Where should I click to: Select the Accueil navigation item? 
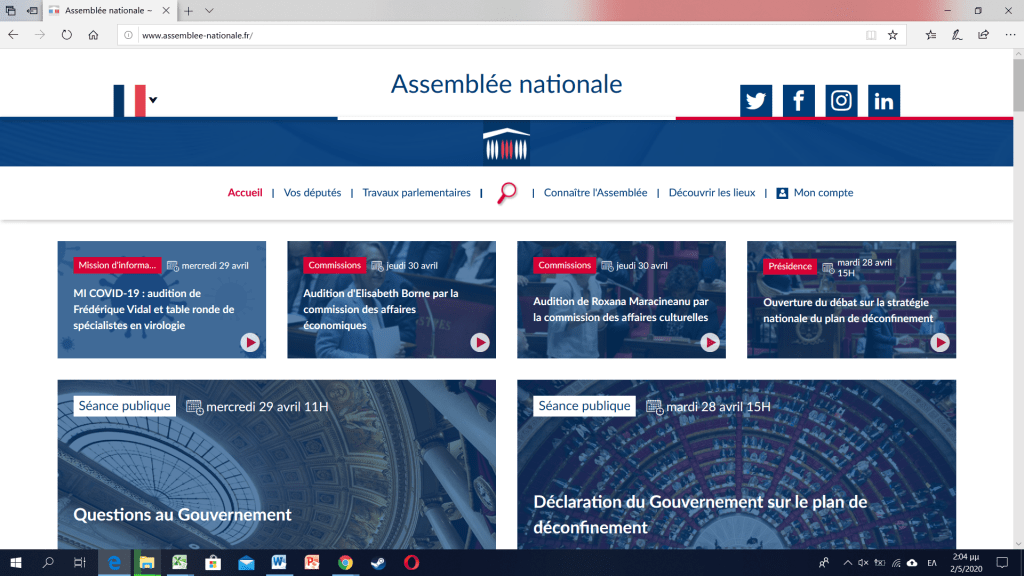click(x=245, y=193)
